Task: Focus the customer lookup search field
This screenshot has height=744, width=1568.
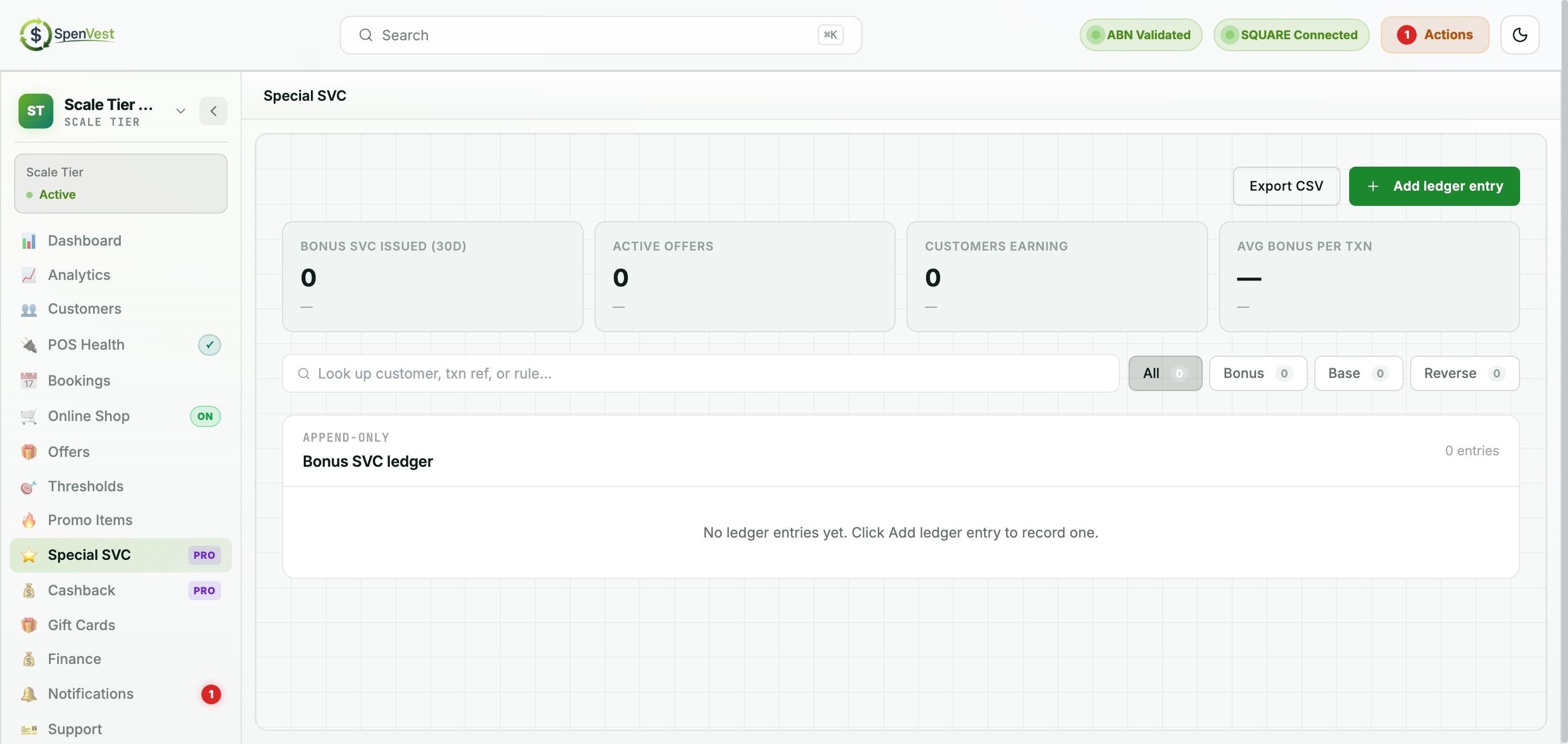Action: click(x=701, y=373)
